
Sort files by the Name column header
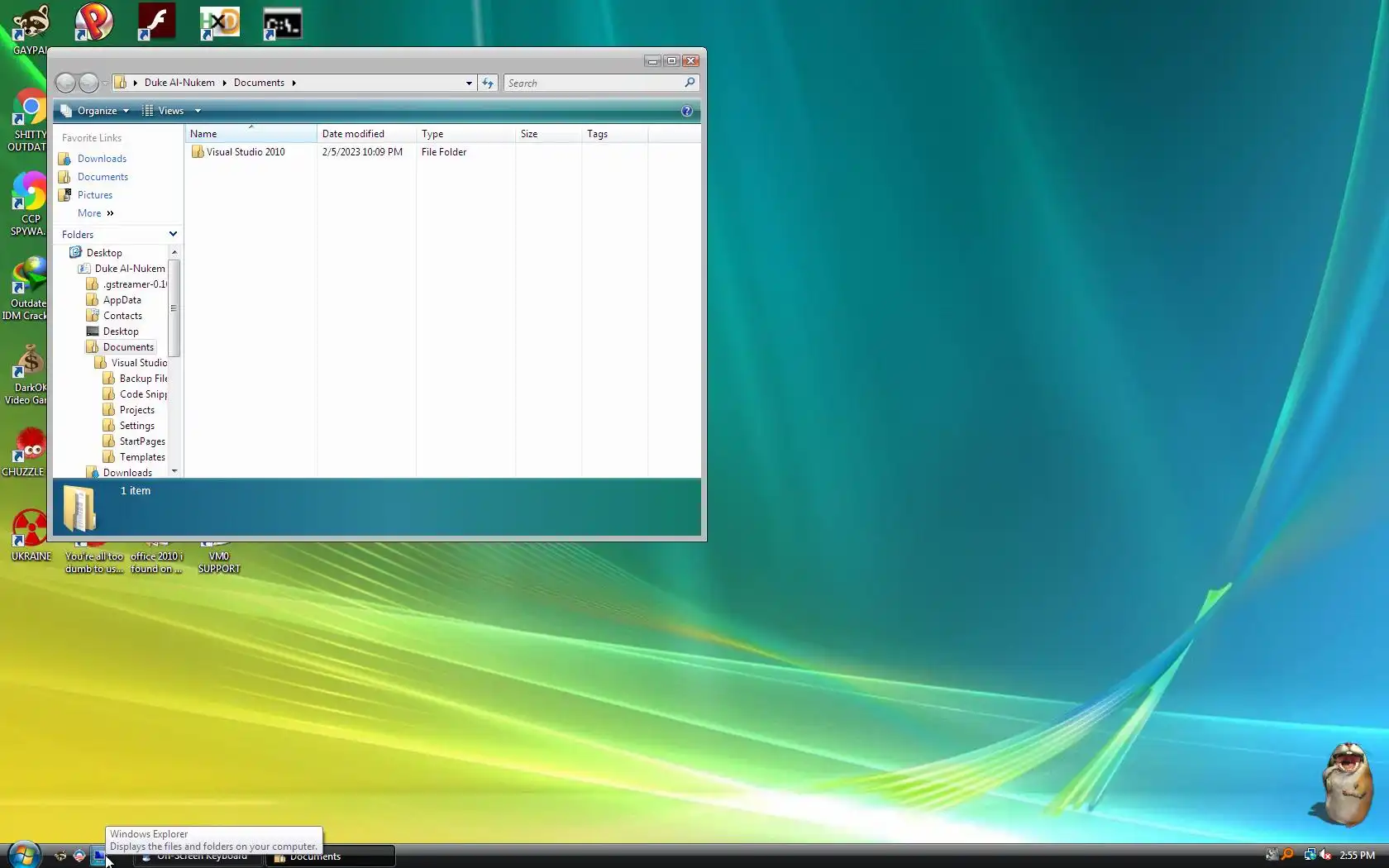tap(251, 134)
